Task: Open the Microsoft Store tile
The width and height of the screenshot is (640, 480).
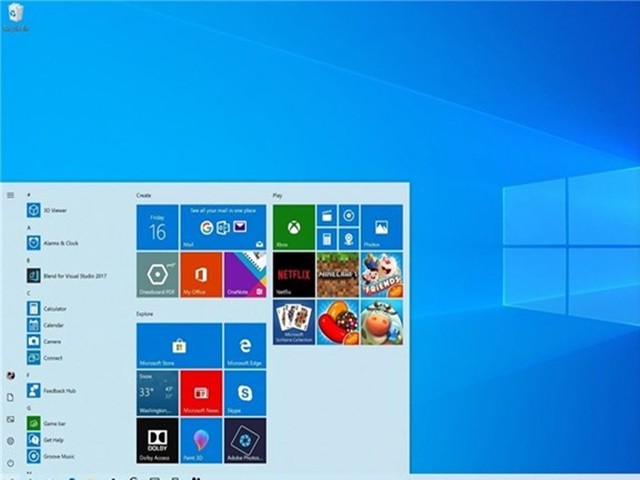Action: point(179,346)
